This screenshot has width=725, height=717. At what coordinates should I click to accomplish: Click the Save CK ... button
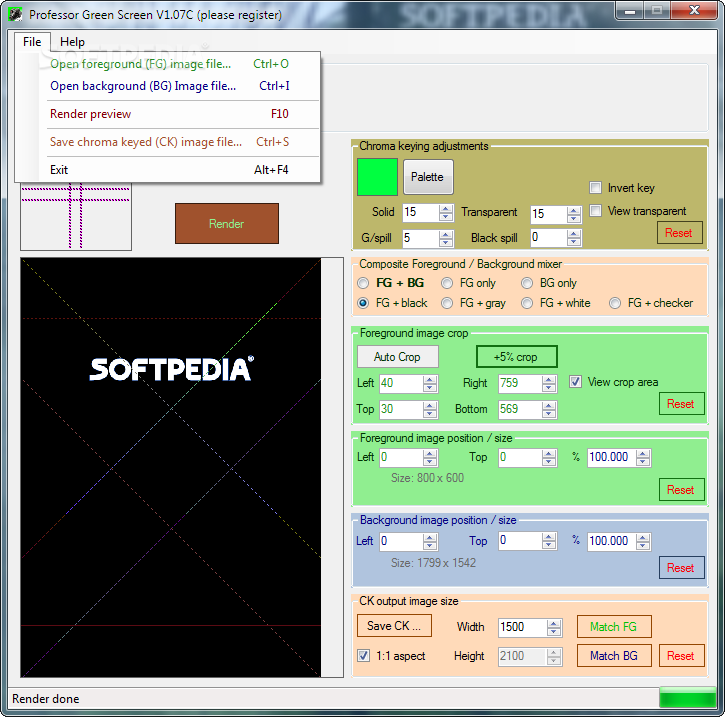(x=394, y=626)
